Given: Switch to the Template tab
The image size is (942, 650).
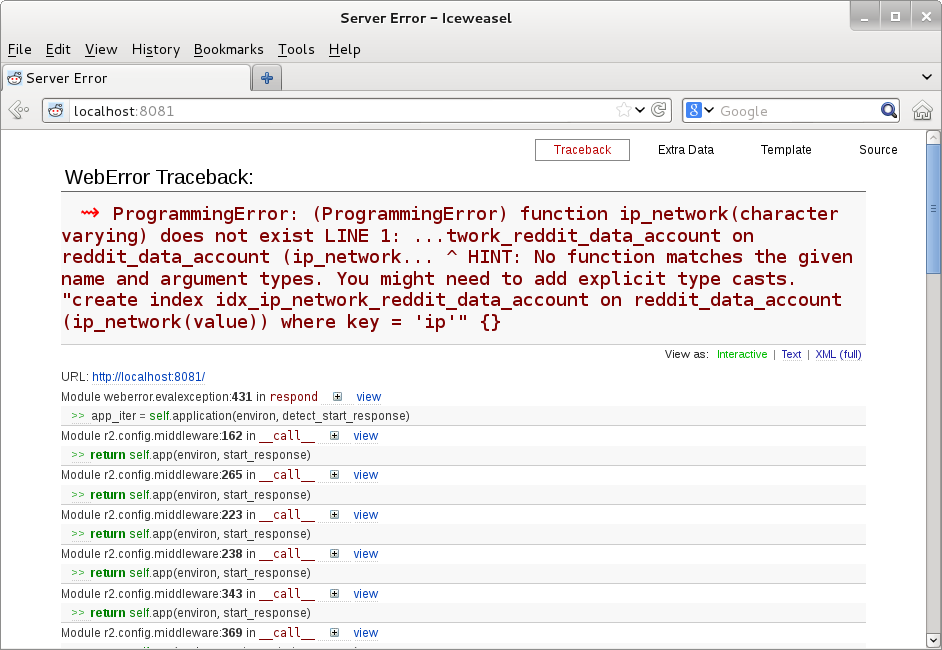Looking at the screenshot, I should pyautogui.click(x=786, y=150).
